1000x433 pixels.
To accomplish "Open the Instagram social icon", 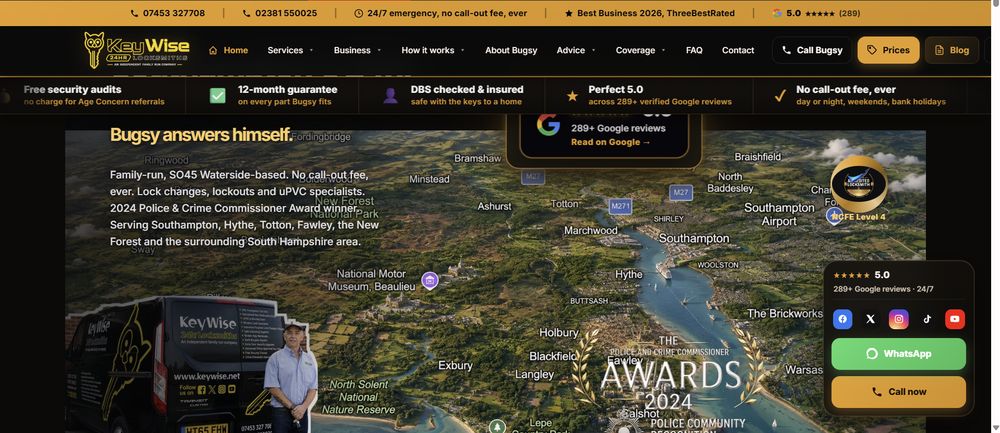I will point(899,319).
